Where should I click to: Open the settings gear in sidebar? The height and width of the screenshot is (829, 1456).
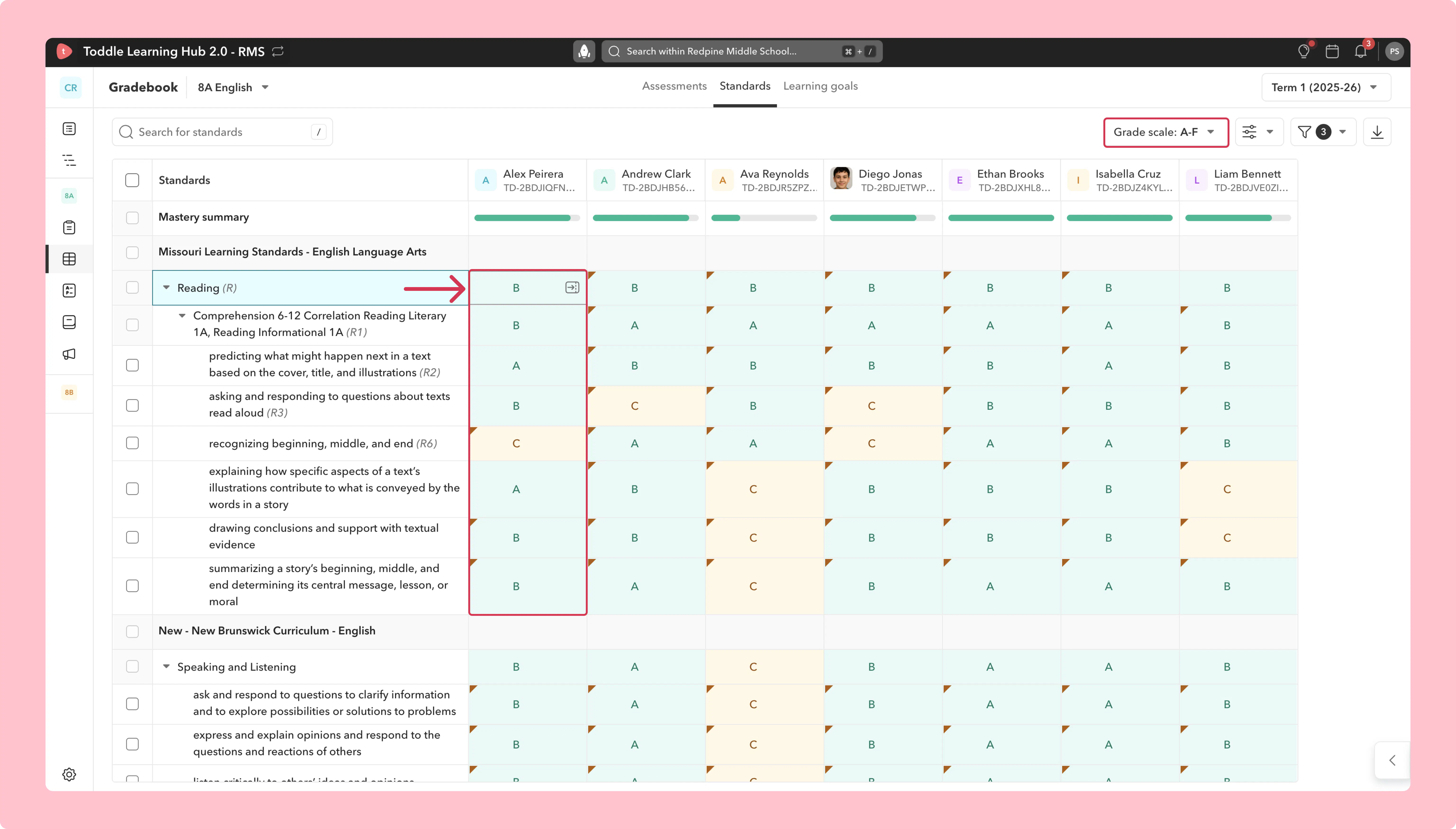(69, 774)
